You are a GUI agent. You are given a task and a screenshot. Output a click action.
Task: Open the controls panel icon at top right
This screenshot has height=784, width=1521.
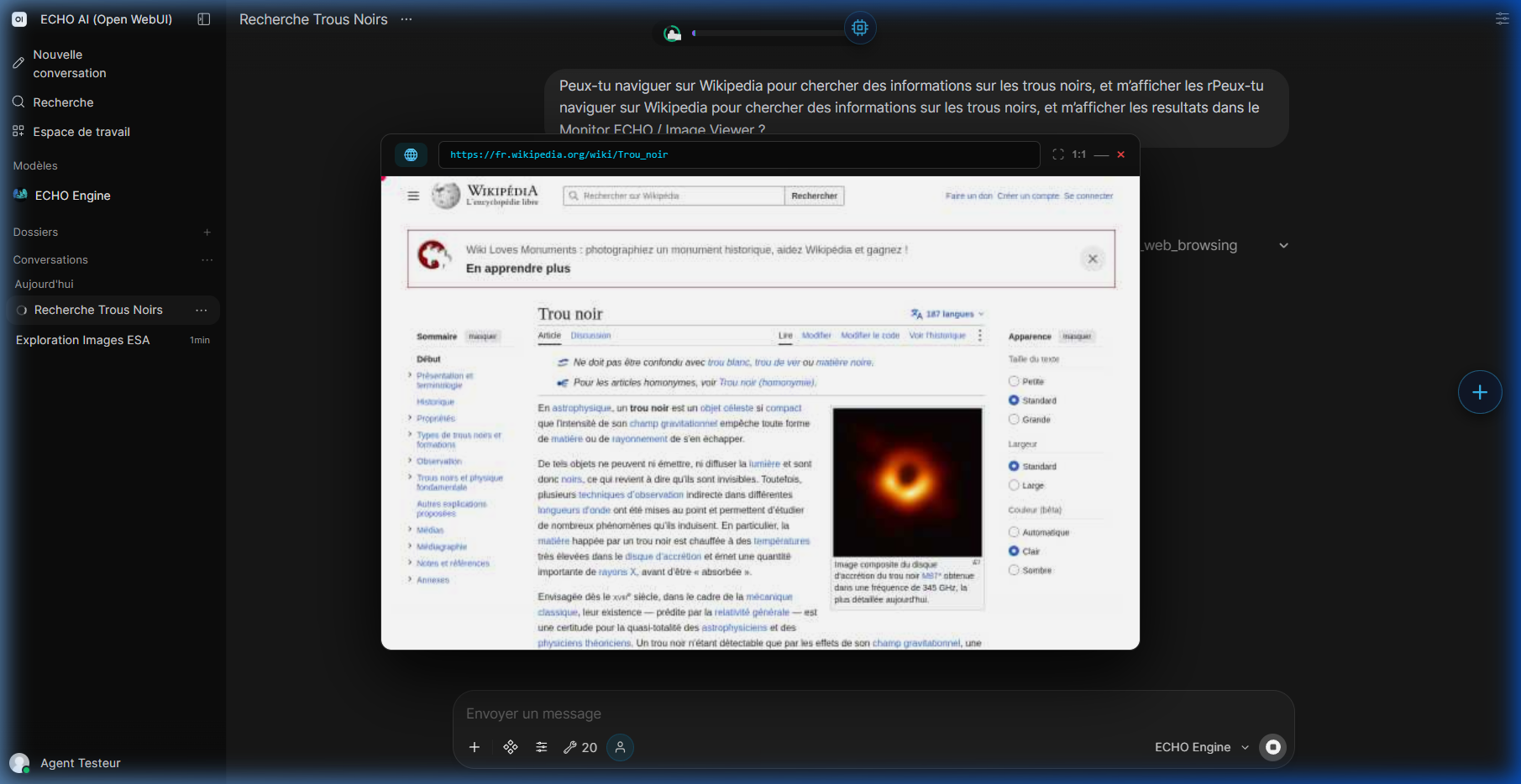1502,18
